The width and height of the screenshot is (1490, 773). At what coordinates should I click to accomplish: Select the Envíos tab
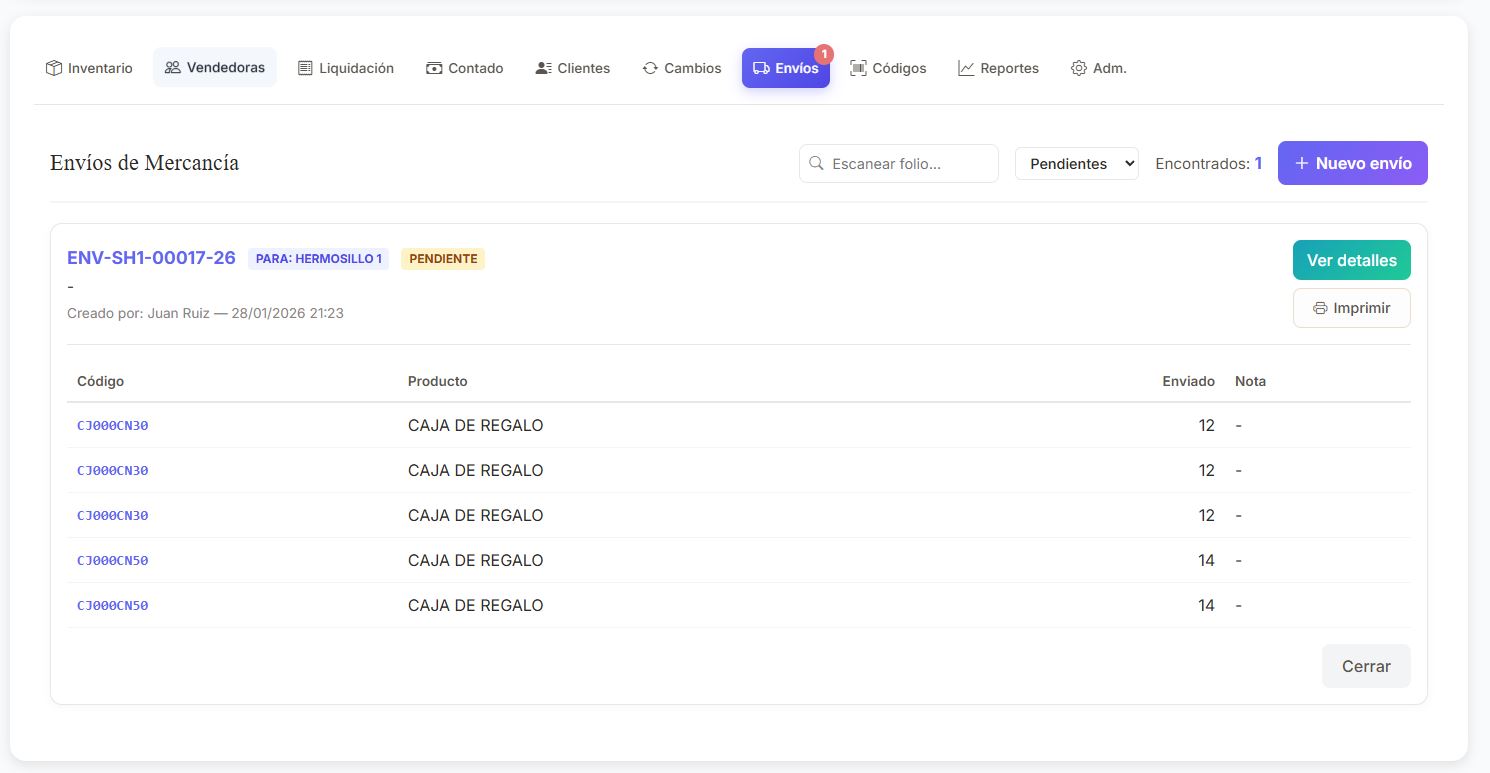[x=786, y=68]
